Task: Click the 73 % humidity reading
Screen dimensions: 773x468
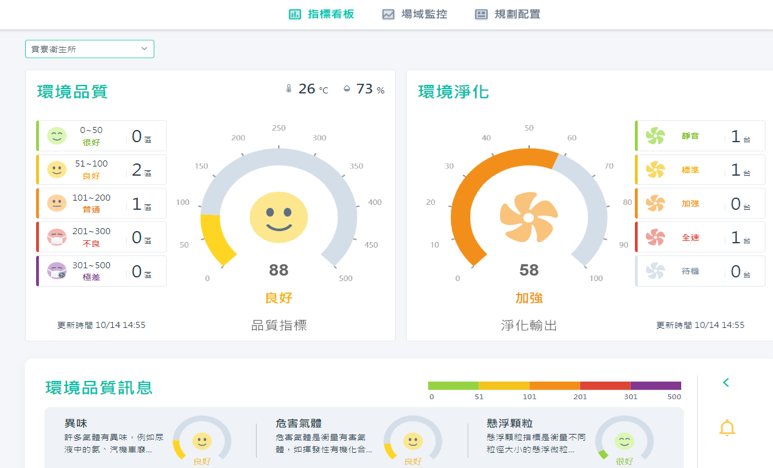Action: pyautogui.click(x=370, y=89)
